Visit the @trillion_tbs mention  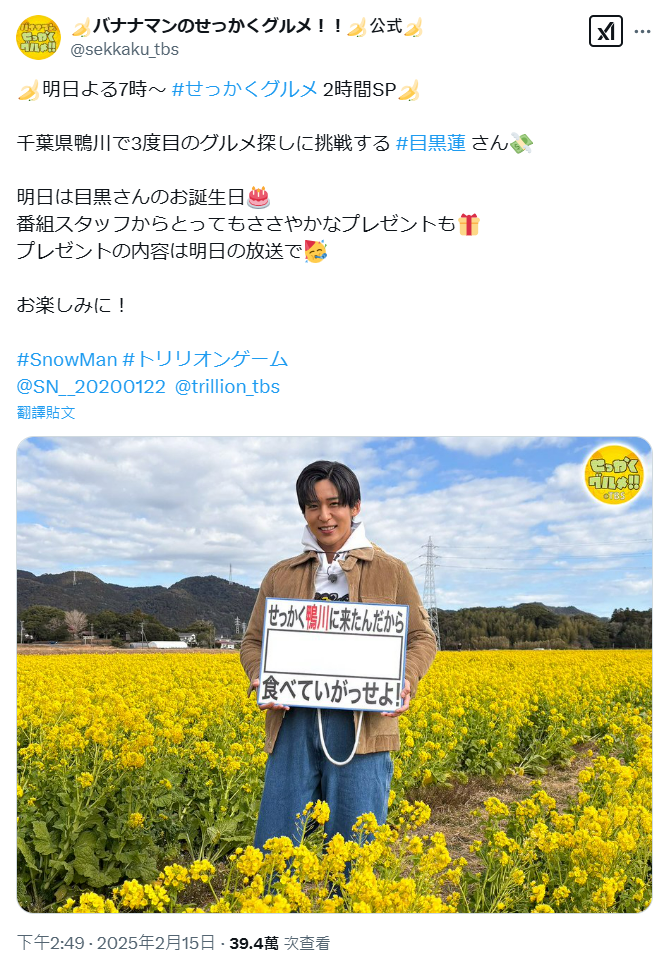click(x=228, y=387)
